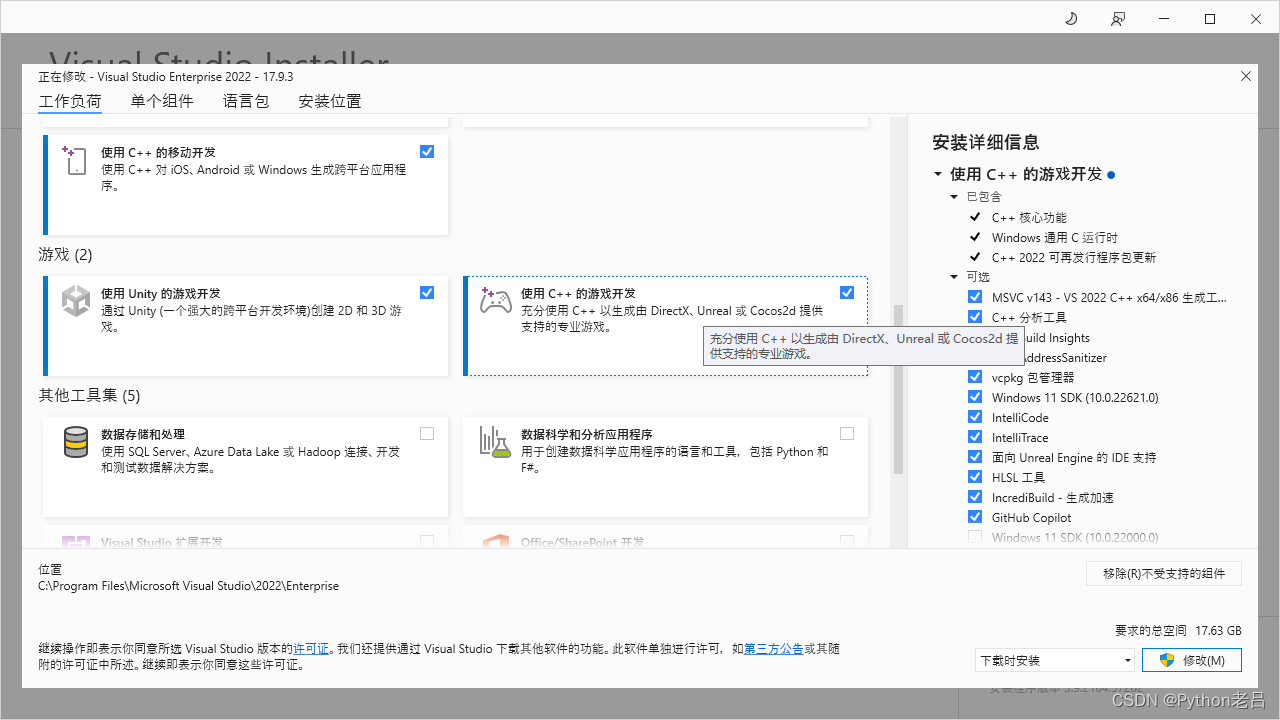This screenshot has height=720, width=1280.
Task: Uncheck IncrediBuild build acceleration option
Action: click(975, 497)
